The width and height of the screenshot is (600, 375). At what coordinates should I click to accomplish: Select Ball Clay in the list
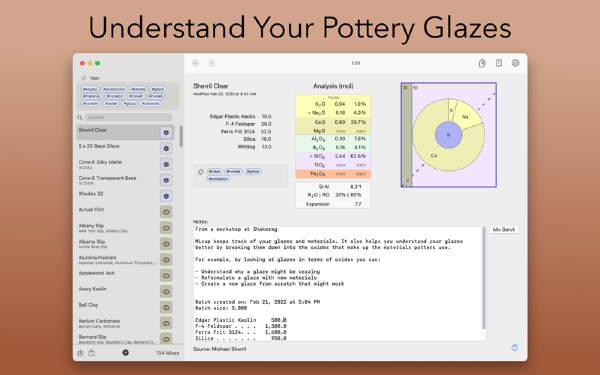125,307
